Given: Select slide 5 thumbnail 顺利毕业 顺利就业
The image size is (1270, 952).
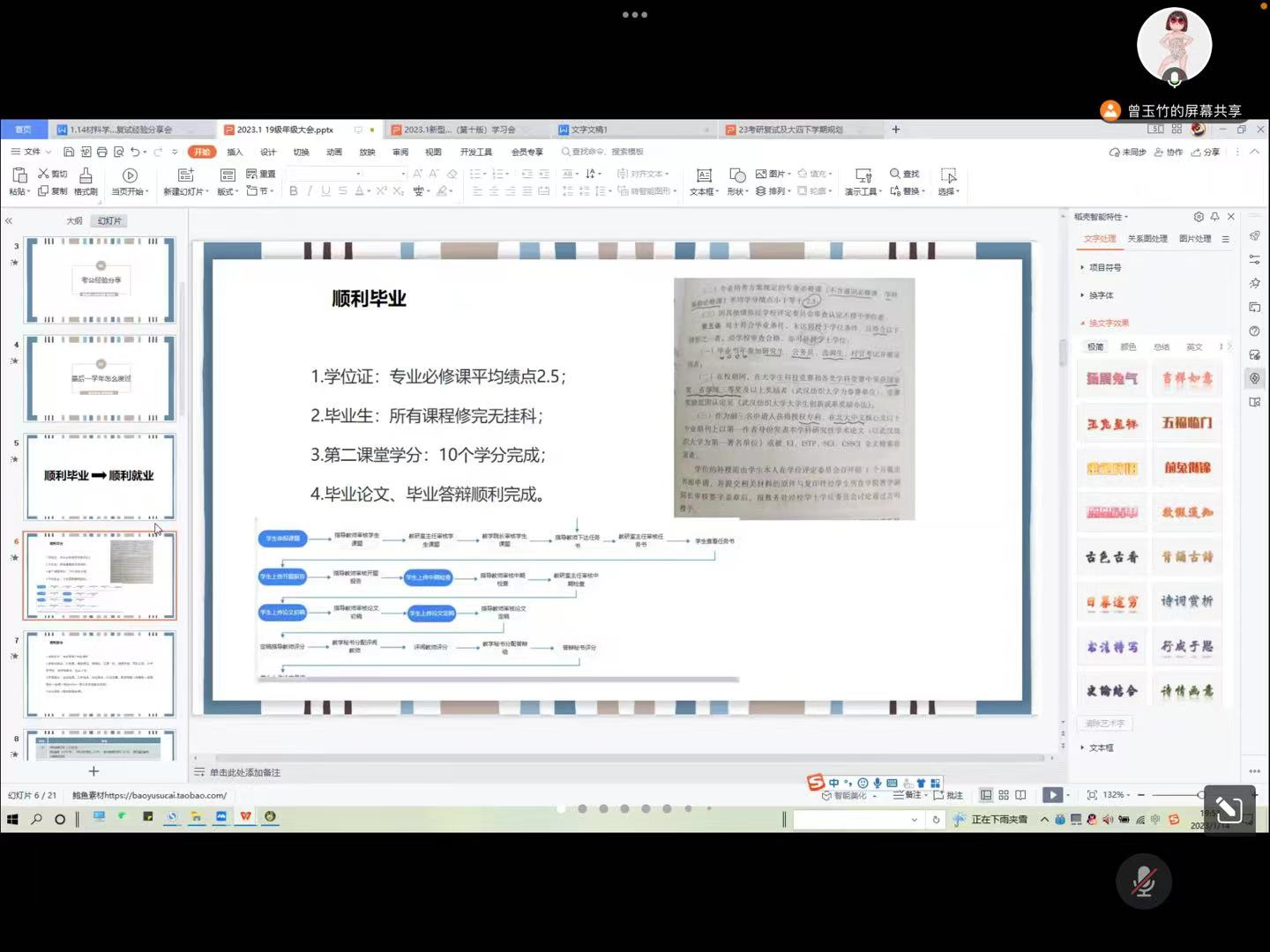Looking at the screenshot, I should [x=100, y=476].
